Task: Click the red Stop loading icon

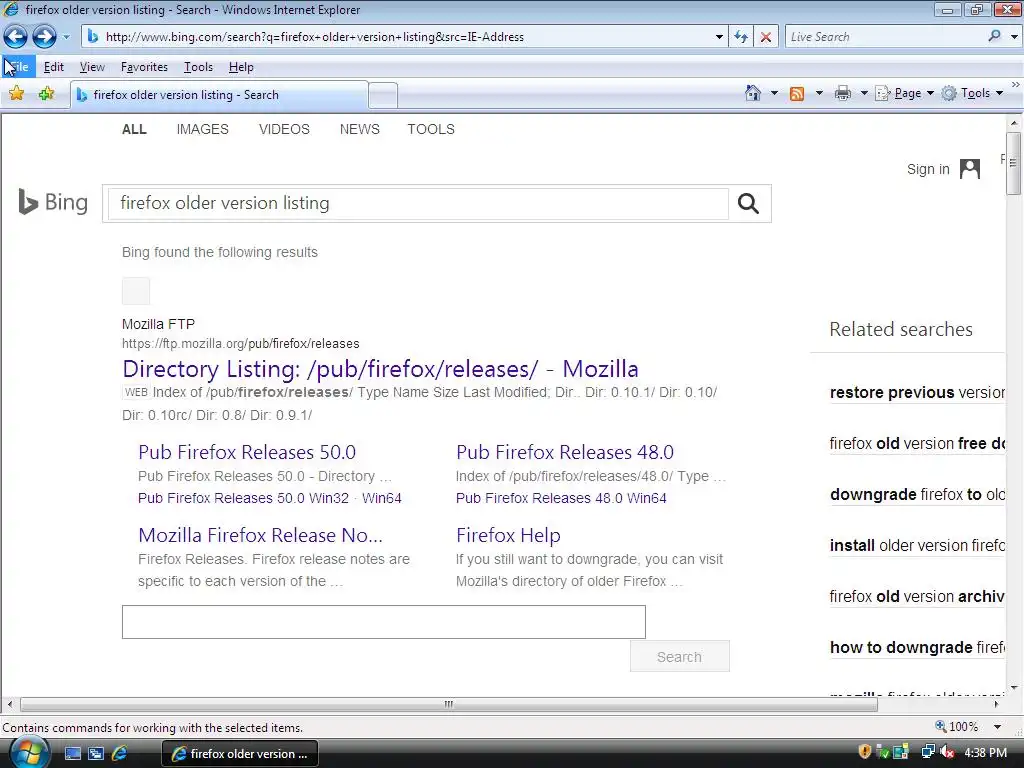Action: point(765,37)
